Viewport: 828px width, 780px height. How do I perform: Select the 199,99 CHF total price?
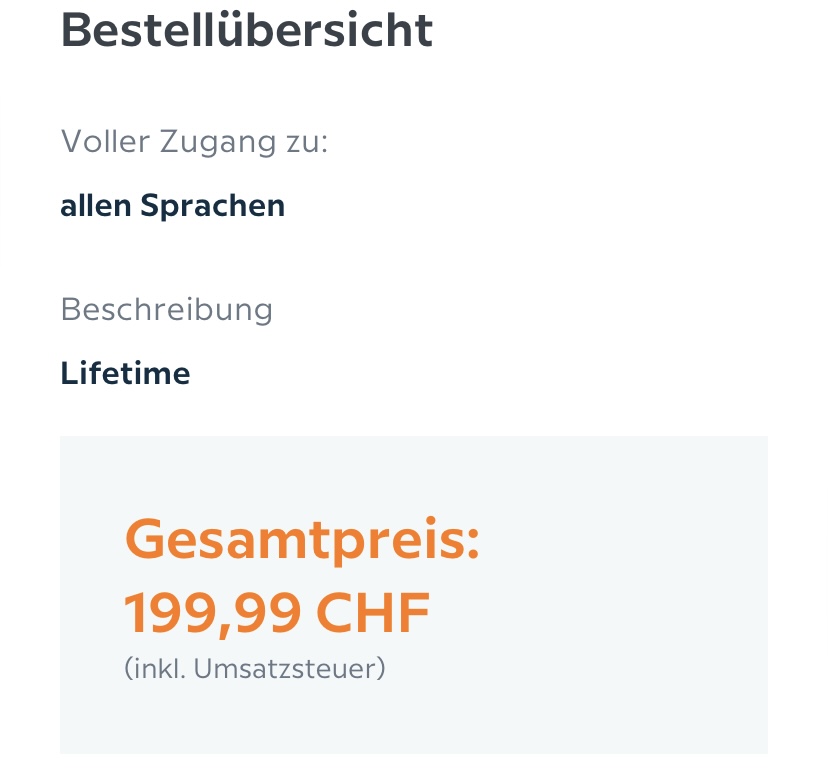[x=277, y=613]
